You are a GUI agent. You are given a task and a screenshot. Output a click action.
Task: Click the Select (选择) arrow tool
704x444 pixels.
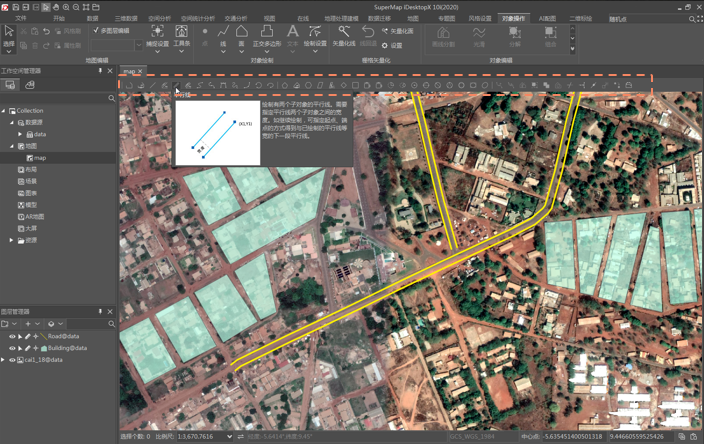[9, 34]
